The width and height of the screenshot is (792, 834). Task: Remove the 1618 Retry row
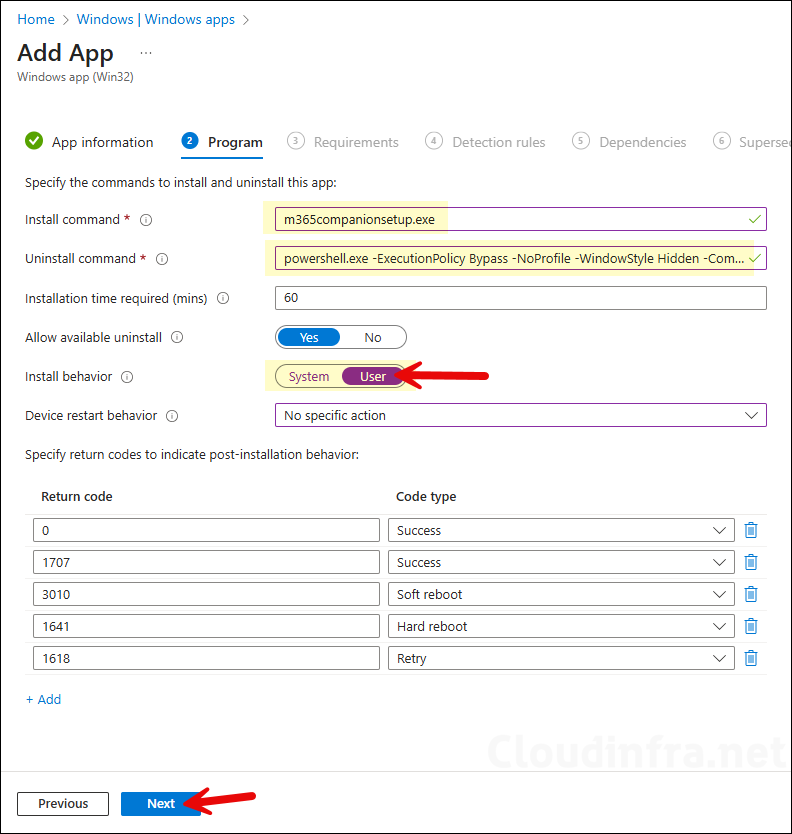tap(751, 658)
